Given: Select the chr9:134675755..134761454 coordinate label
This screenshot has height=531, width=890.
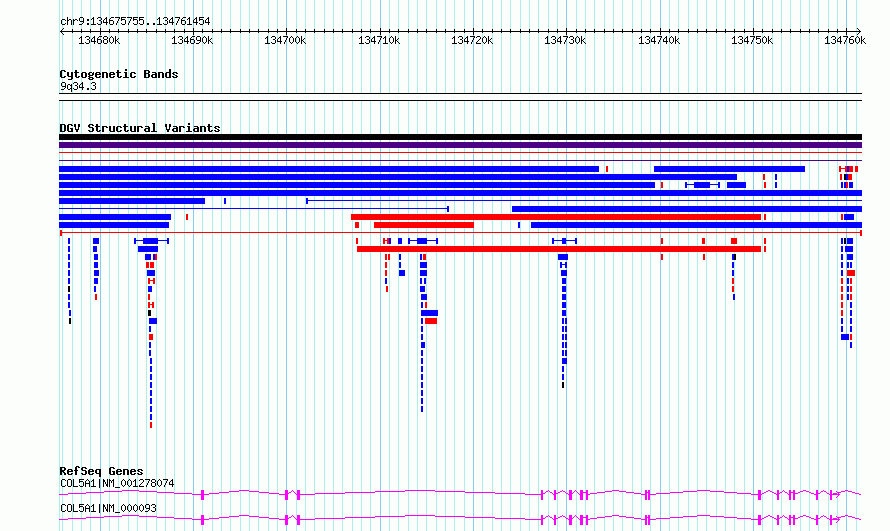Looking at the screenshot, I should [135, 22].
